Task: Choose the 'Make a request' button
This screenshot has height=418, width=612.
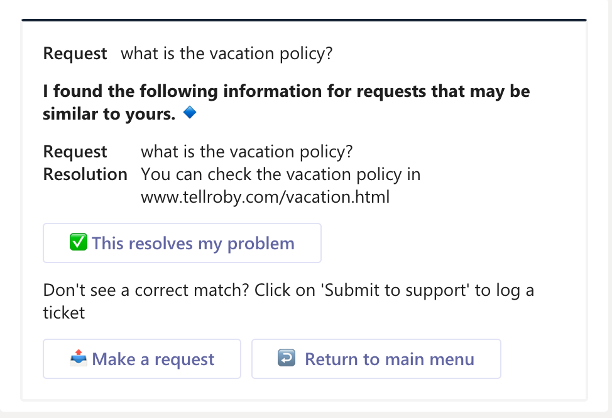Action: tap(142, 359)
